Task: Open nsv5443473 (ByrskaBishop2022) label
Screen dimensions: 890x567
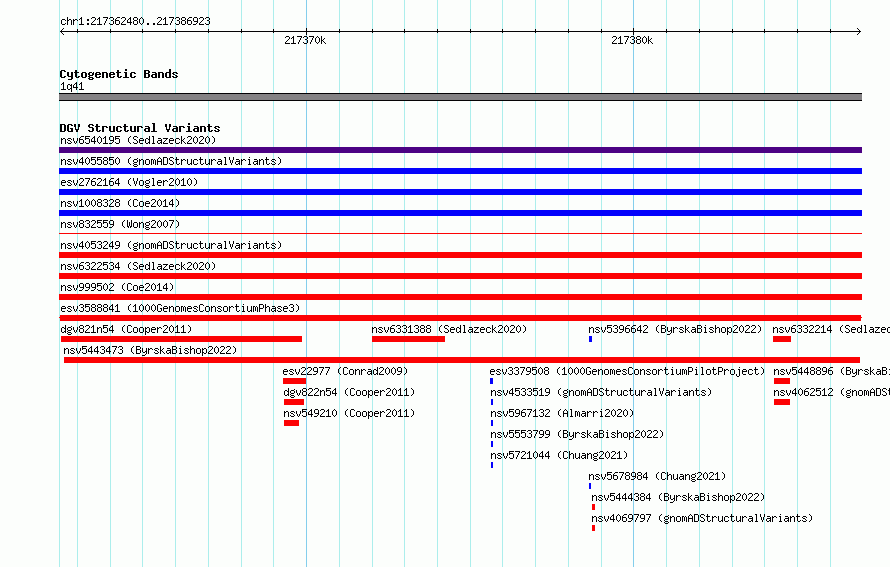Action: 150,350
